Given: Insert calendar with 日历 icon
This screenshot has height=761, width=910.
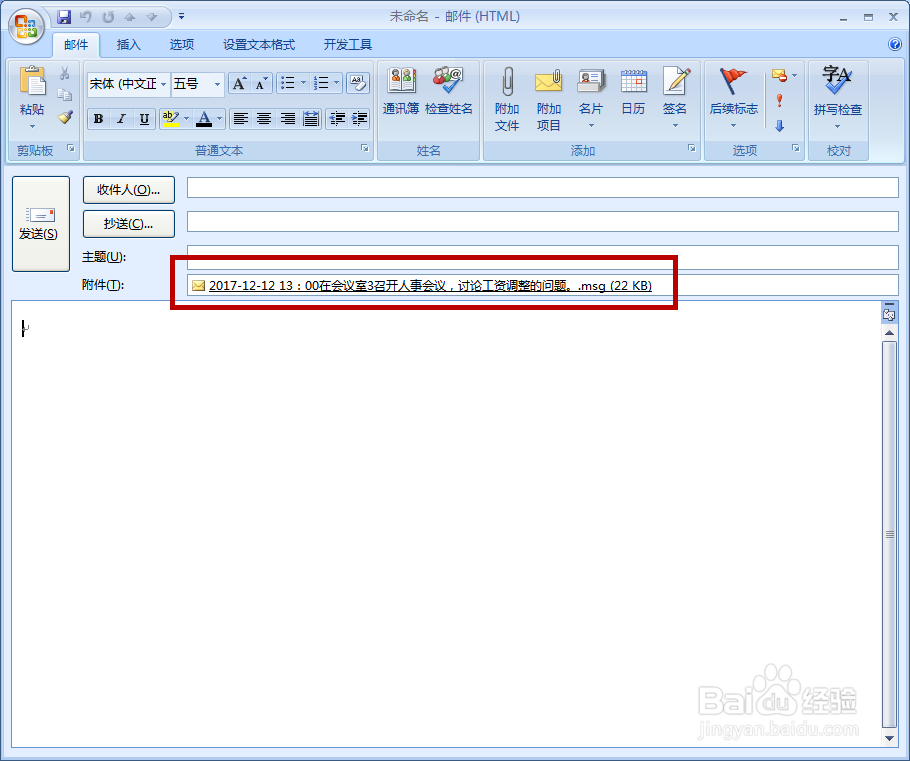Looking at the screenshot, I should [x=633, y=92].
